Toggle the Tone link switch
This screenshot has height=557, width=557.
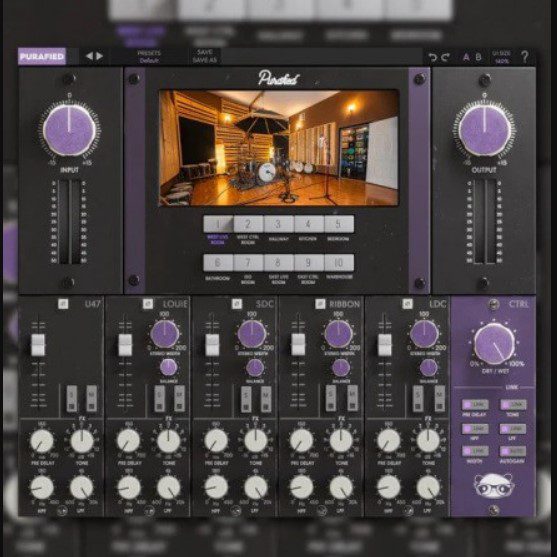(513, 405)
